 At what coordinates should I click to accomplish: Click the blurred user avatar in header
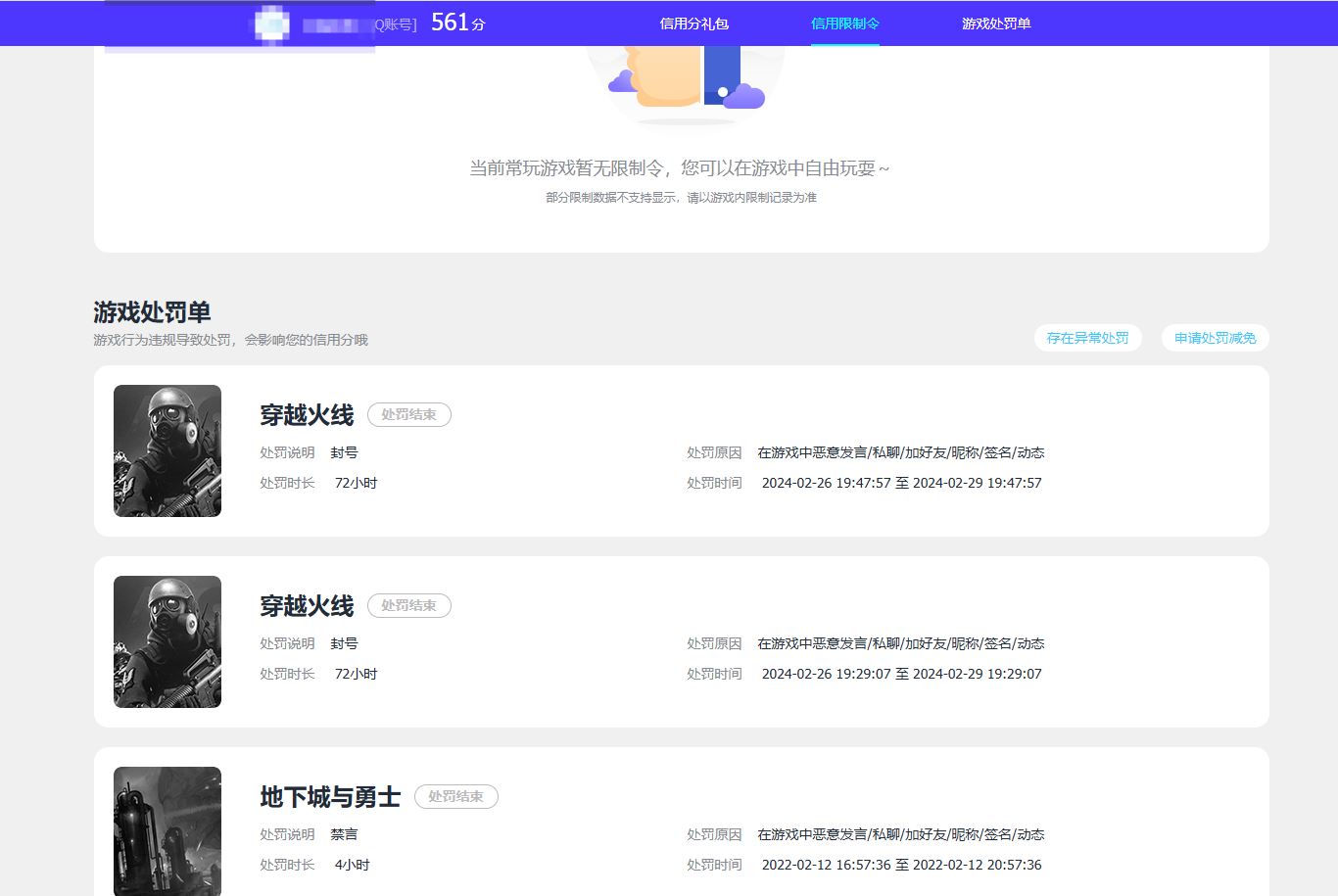271,24
